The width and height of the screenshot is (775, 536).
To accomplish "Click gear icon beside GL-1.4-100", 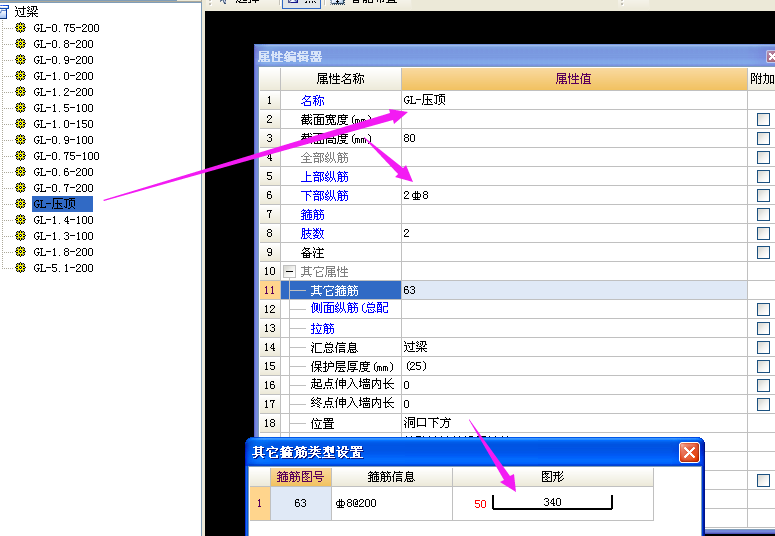I will (x=20, y=220).
